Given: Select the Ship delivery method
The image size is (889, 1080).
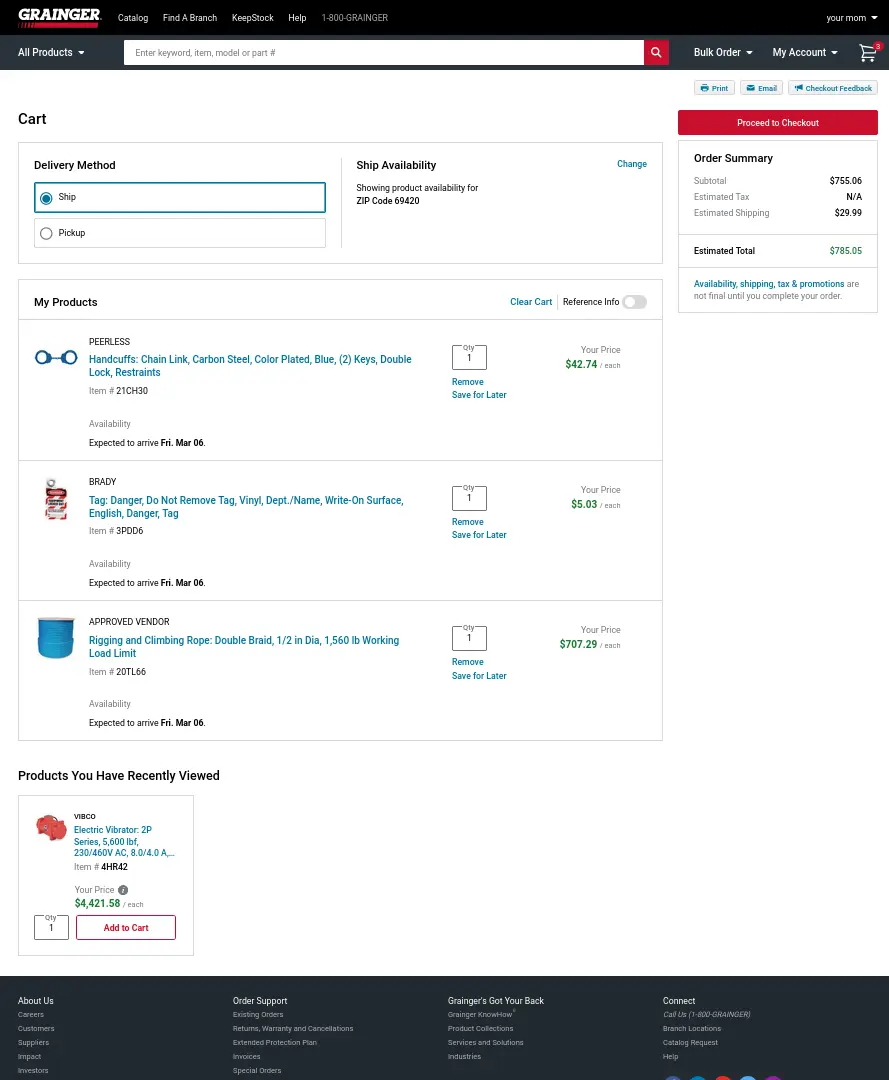Looking at the screenshot, I should coord(46,198).
